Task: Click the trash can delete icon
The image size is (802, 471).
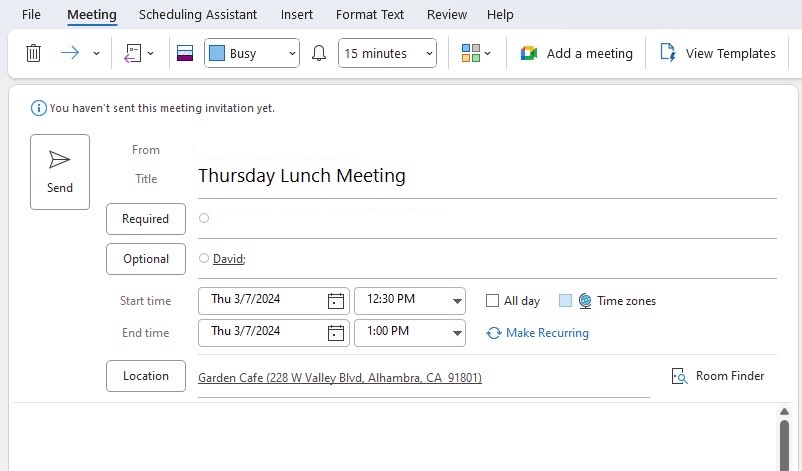Action: coord(33,53)
